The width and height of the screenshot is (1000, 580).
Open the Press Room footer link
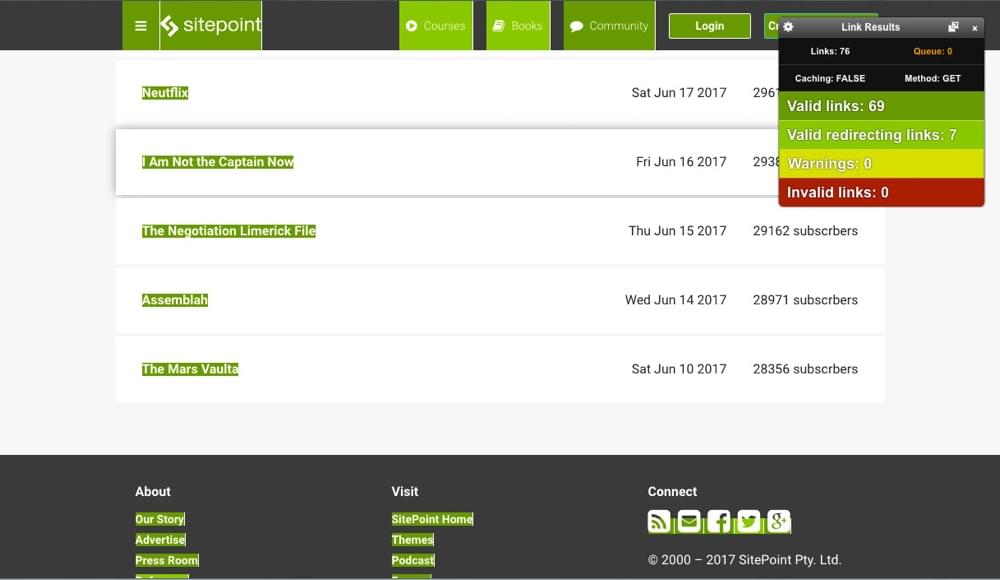tap(167, 560)
